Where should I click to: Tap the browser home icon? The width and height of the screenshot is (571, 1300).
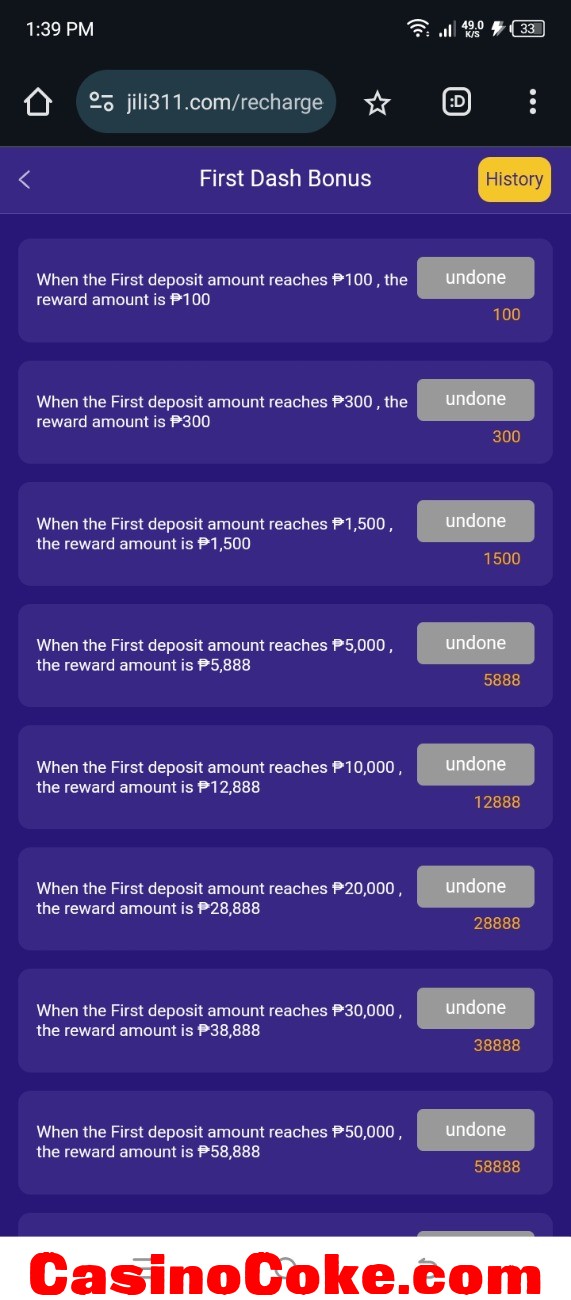tap(37, 102)
